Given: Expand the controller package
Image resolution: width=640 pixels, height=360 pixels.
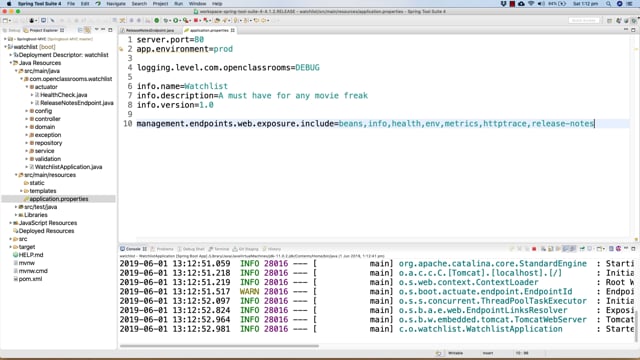Looking at the screenshot, I should tap(27, 119).
